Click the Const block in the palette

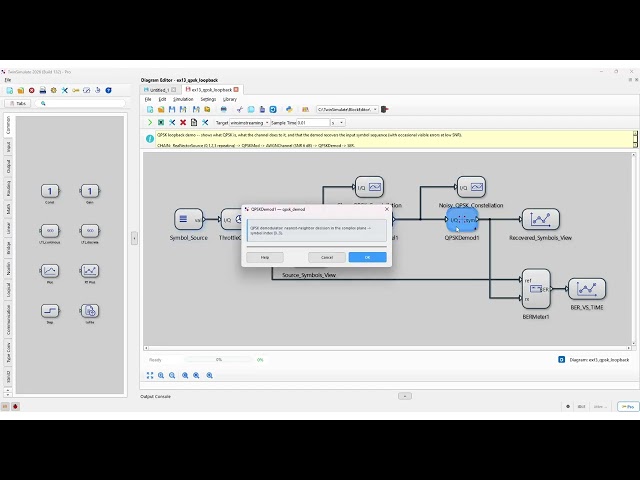coord(50,191)
